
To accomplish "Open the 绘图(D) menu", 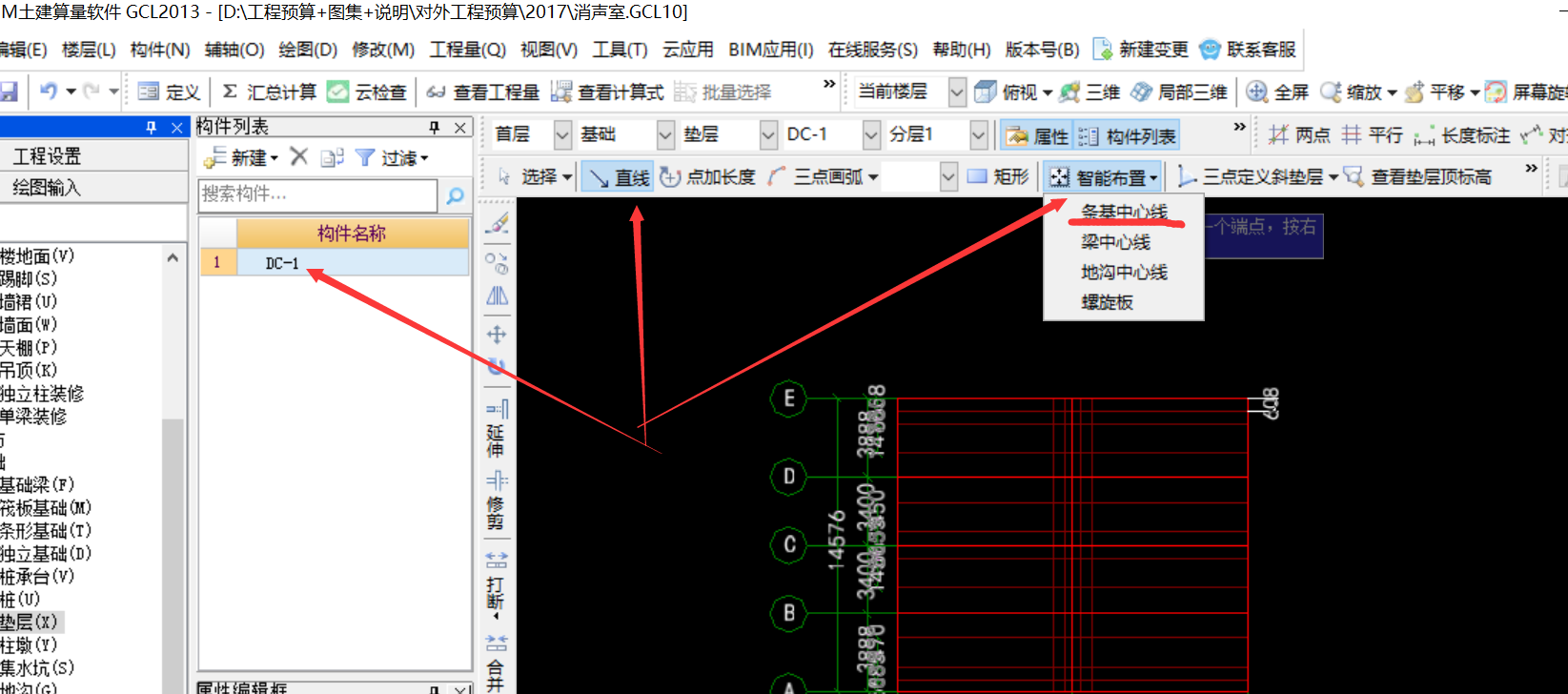I will coord(308,50).
